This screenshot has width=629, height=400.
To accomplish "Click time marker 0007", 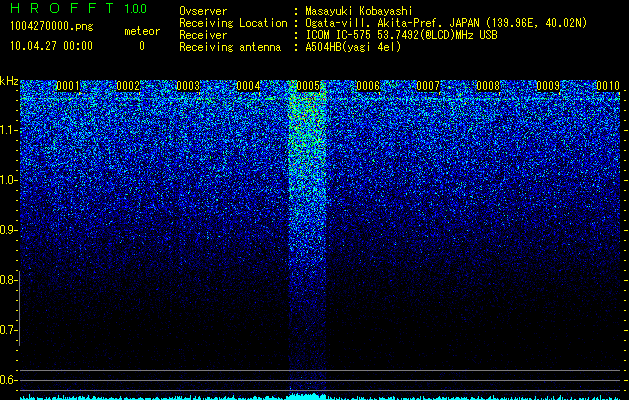I will point(428,85).
